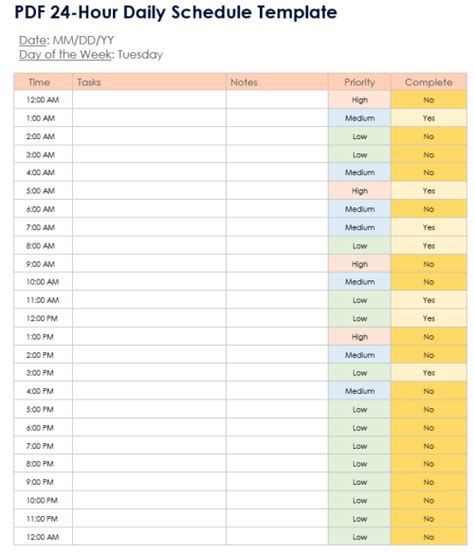
Task: Click the Date MM/DD/YY field
Action: coord(66,40)
